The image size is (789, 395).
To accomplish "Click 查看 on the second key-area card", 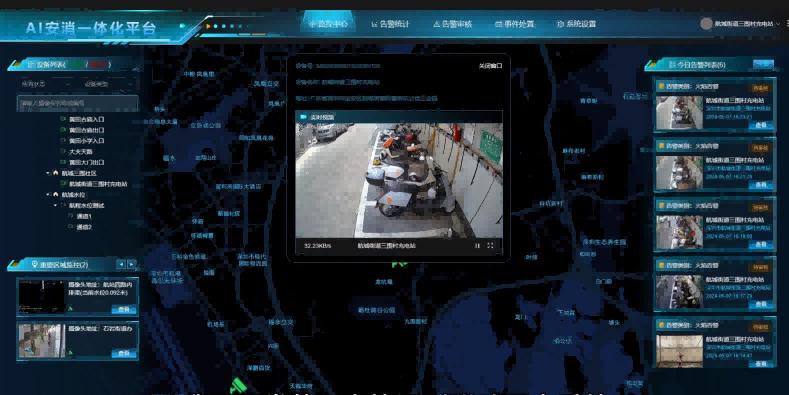I will [123, 353].
